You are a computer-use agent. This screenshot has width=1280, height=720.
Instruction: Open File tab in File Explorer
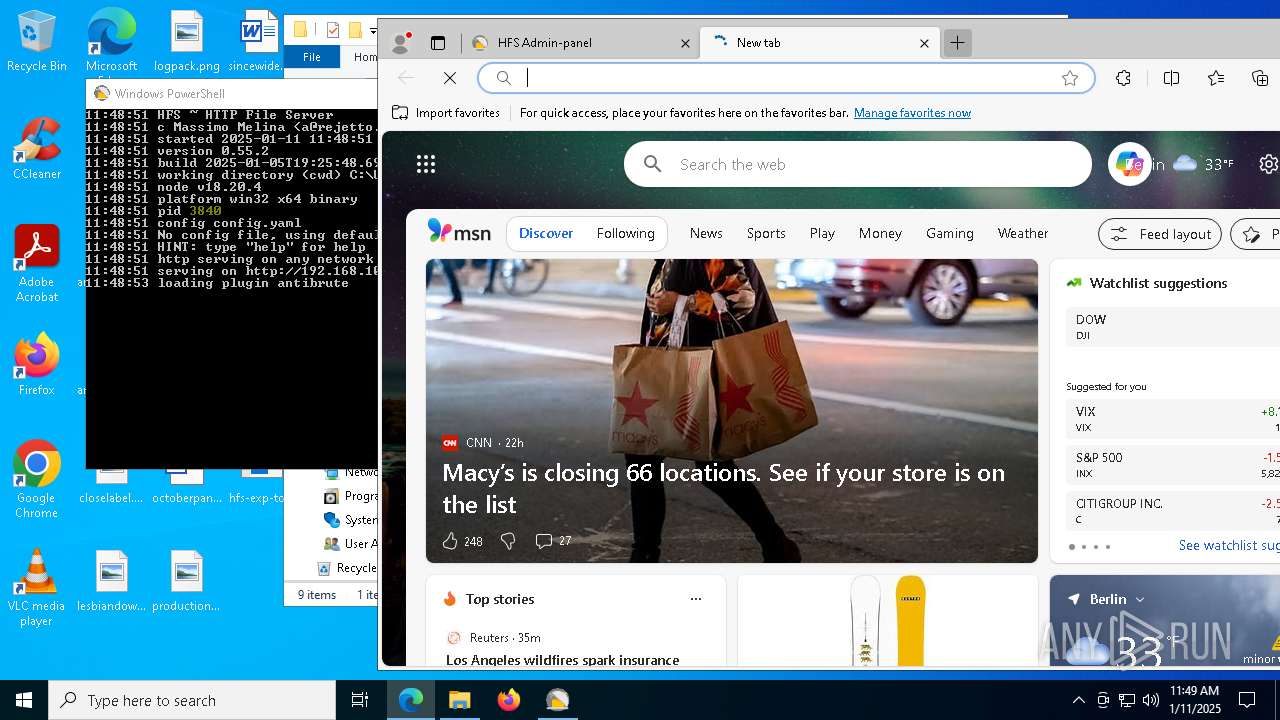click(312, 57)
